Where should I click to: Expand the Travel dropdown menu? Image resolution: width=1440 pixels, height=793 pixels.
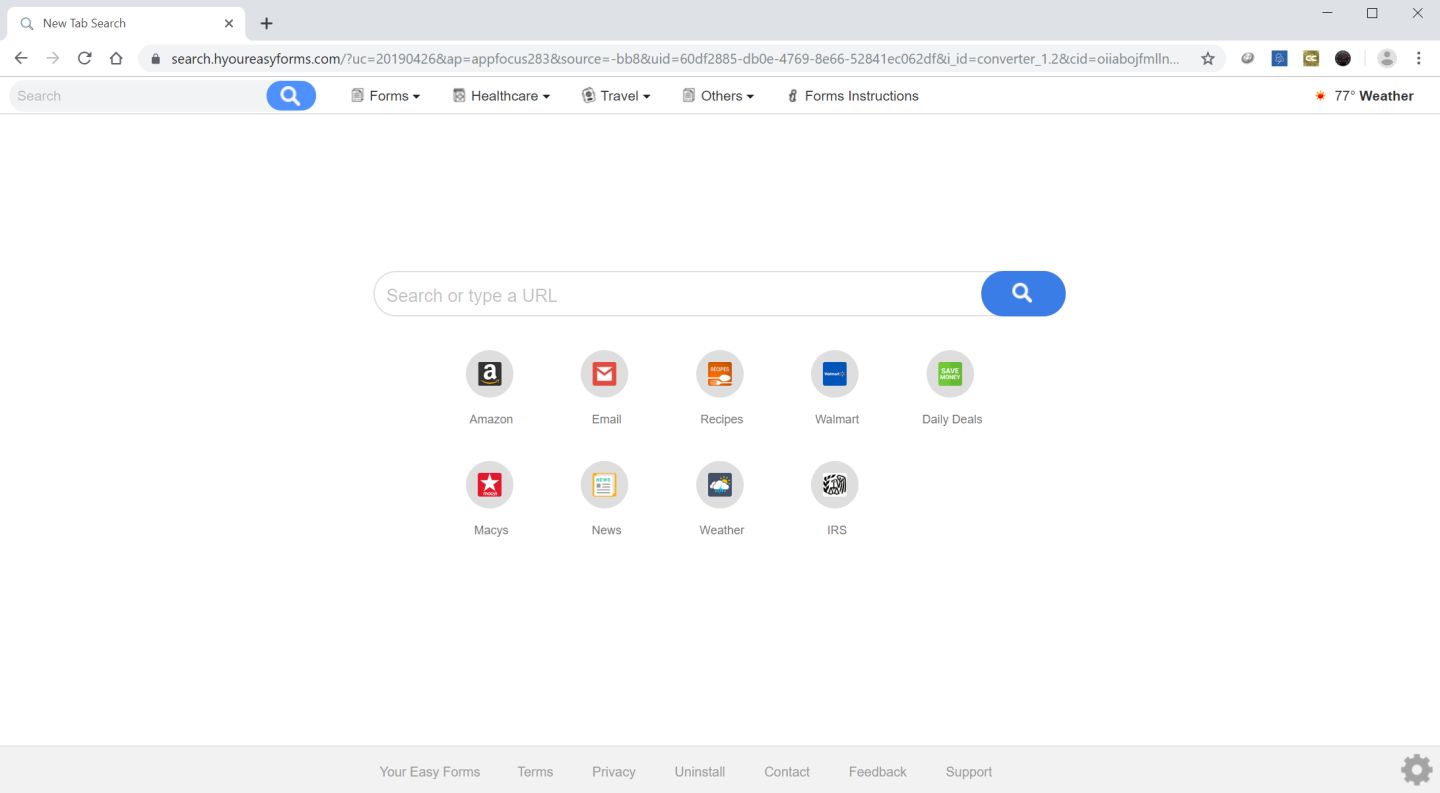[616, 96]
